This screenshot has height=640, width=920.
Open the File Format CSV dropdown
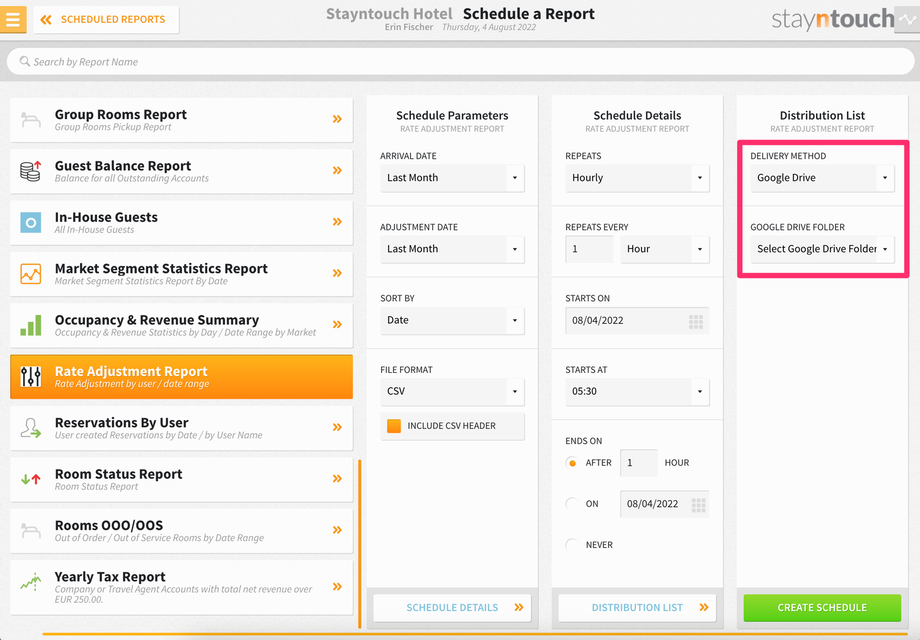tap(452, 391)
